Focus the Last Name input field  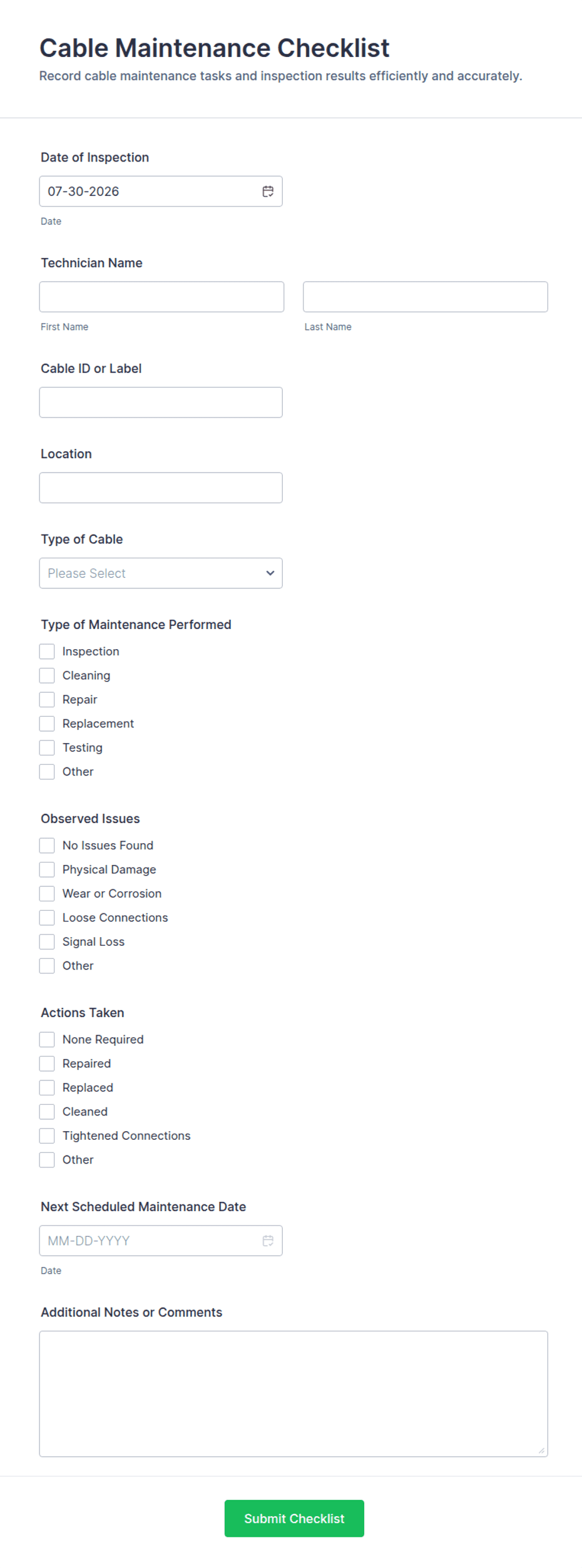426,297
